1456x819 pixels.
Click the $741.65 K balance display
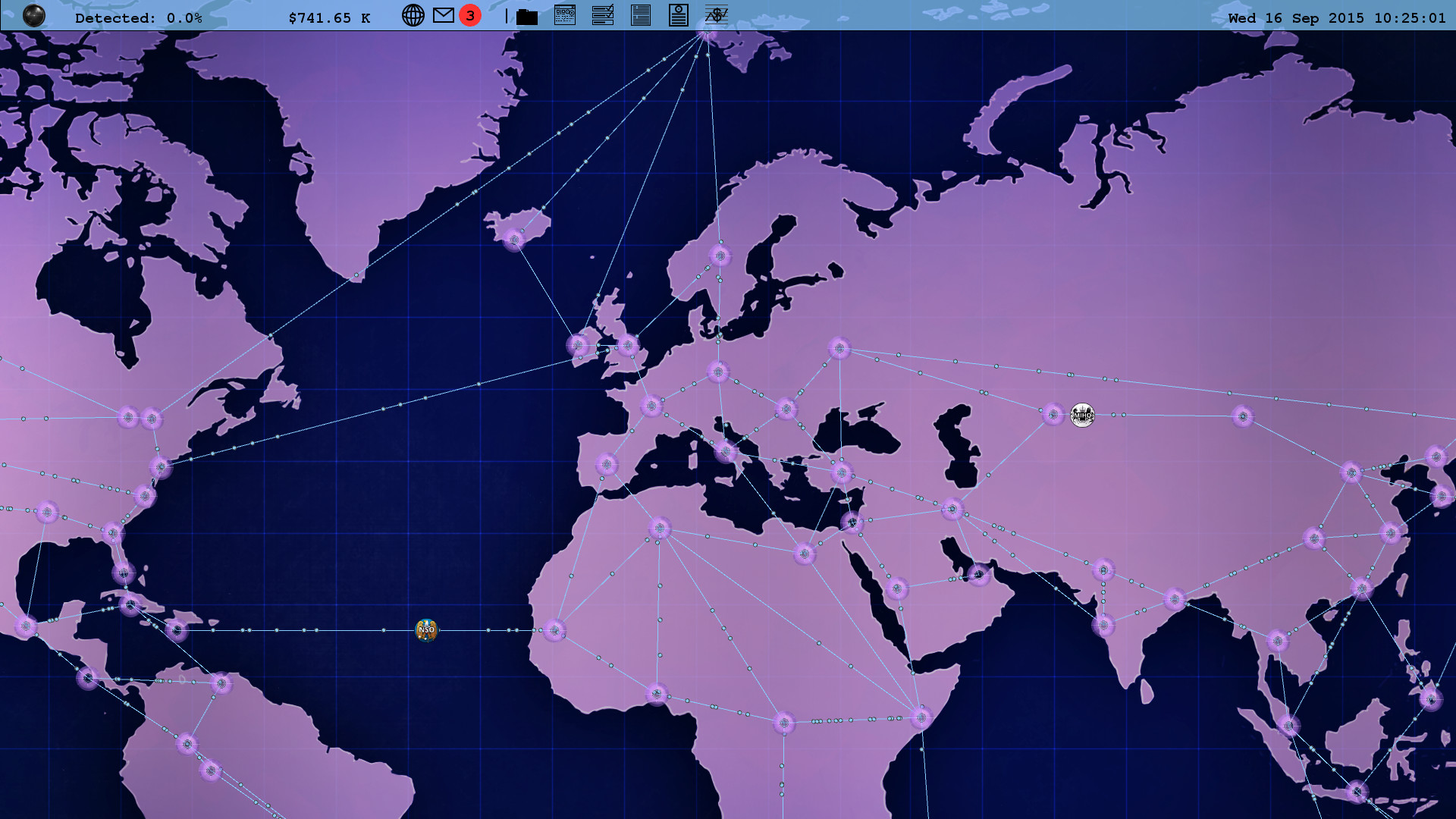[331, 17]
